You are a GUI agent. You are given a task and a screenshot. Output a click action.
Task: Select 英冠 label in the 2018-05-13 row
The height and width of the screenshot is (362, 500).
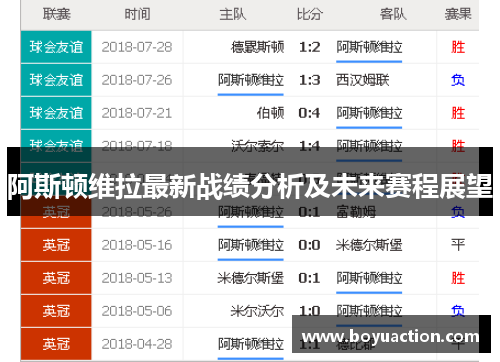[56, 278]
